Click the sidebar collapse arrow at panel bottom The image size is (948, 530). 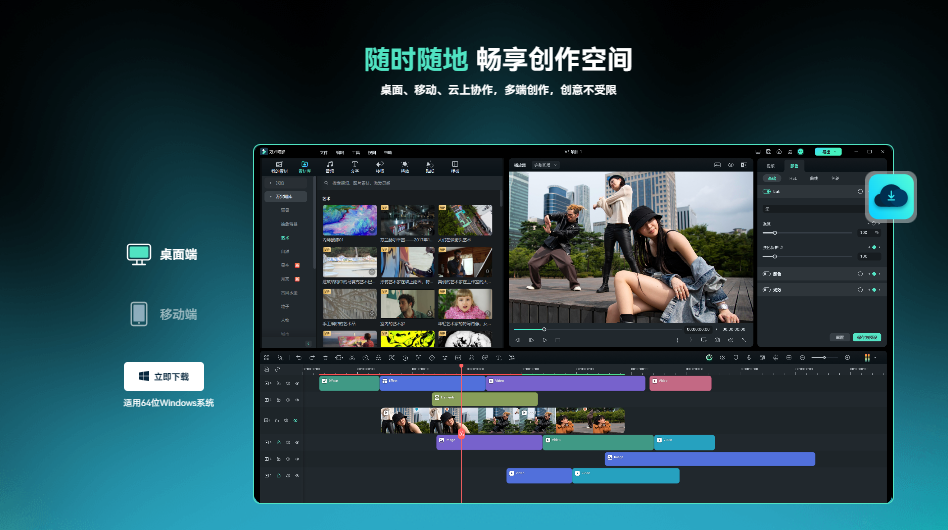coord(308,343)
